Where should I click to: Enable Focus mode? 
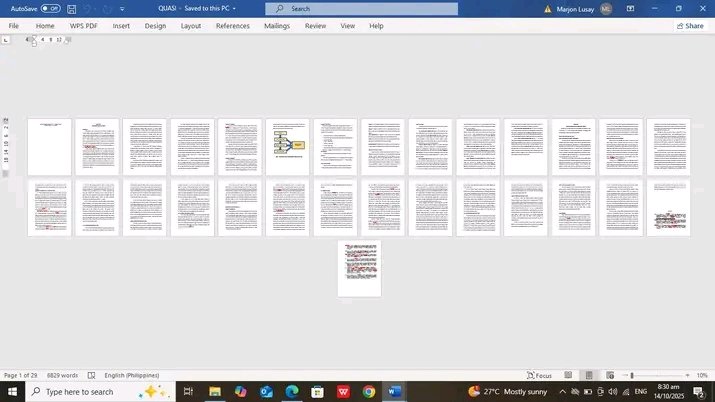tap(539, 375)
